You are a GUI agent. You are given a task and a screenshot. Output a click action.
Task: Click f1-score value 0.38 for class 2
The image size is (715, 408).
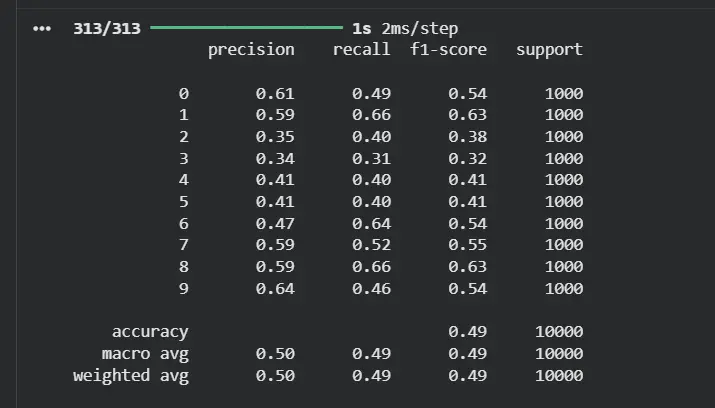click(468, 137)
